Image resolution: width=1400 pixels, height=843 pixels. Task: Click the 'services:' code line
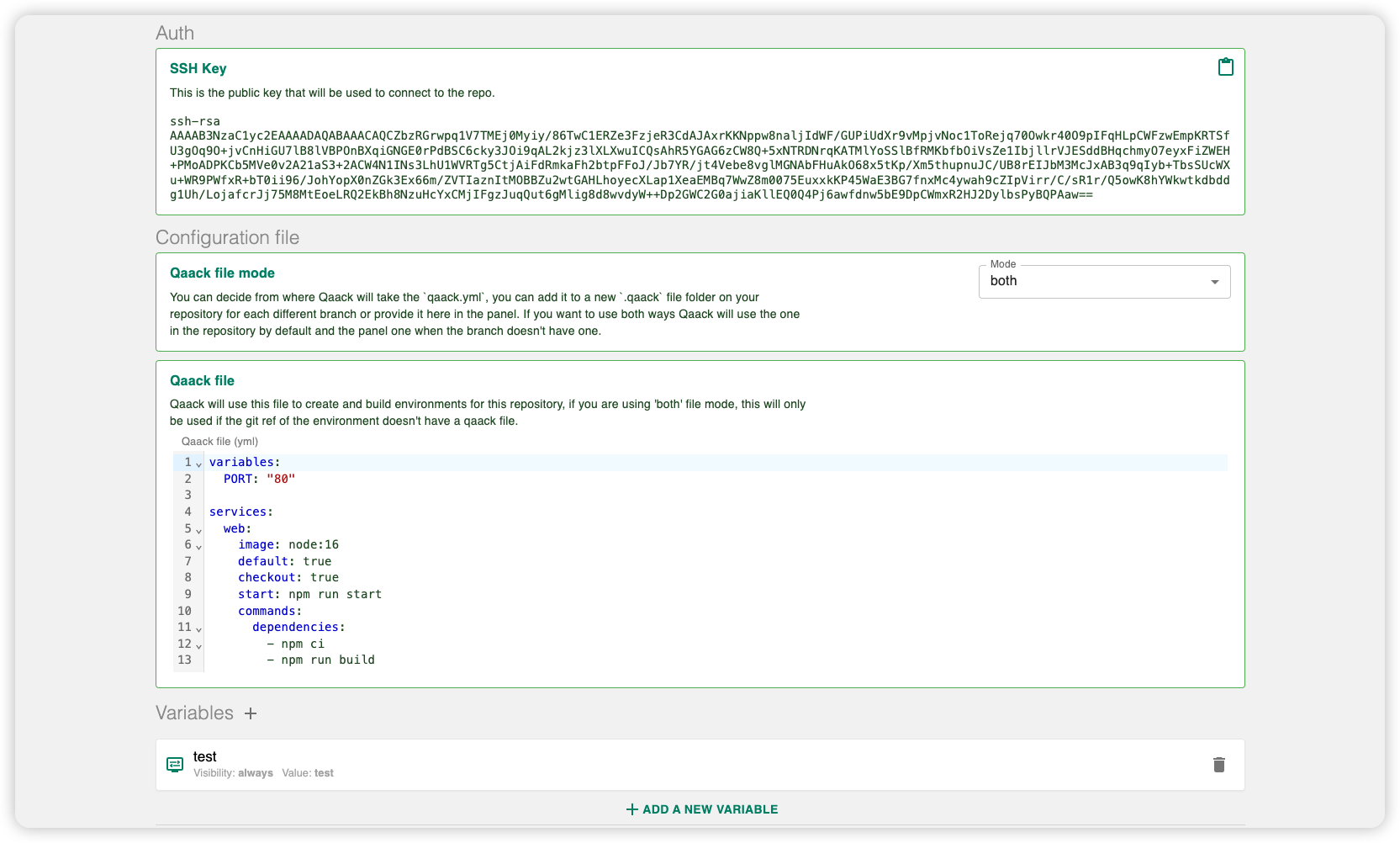pyautogui.click(x=241, y=512)
